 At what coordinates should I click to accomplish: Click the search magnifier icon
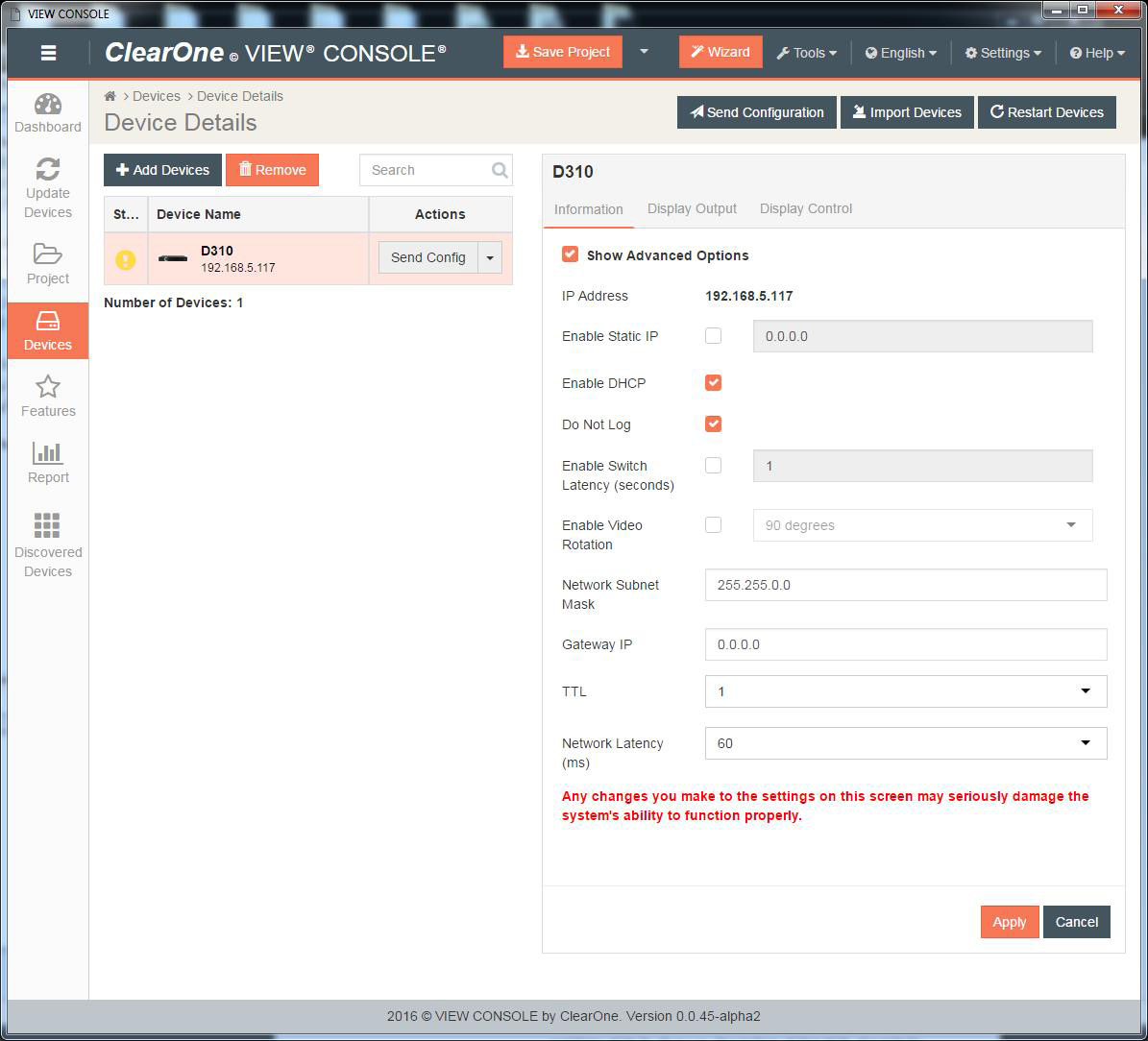coord(500,170)
